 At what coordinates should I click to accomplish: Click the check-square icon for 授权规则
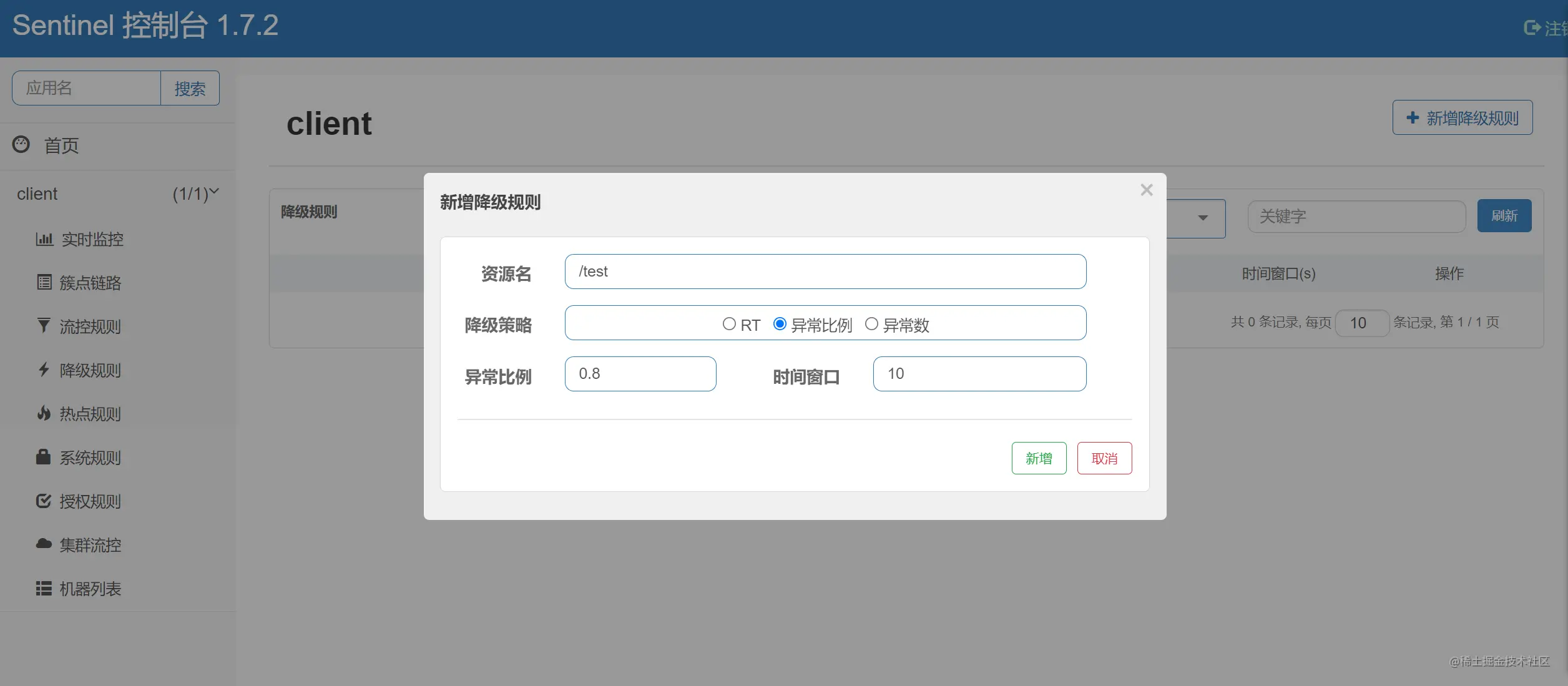click(44, 501)
